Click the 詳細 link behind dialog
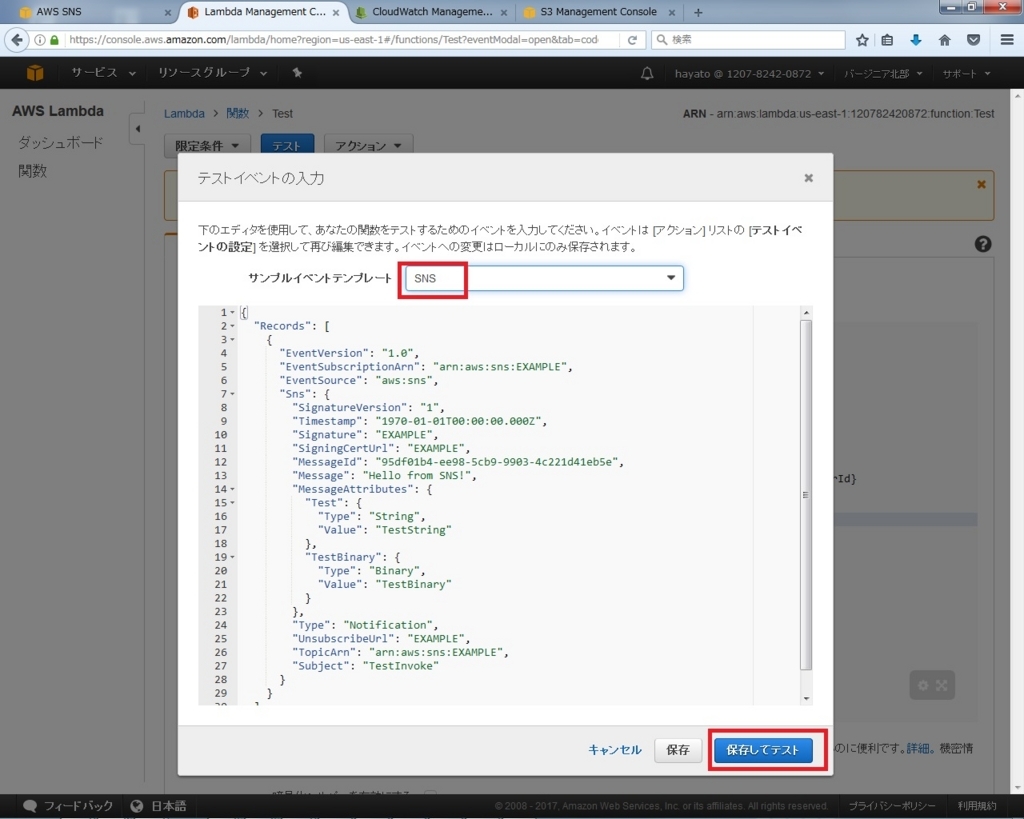 coord(917,748)
